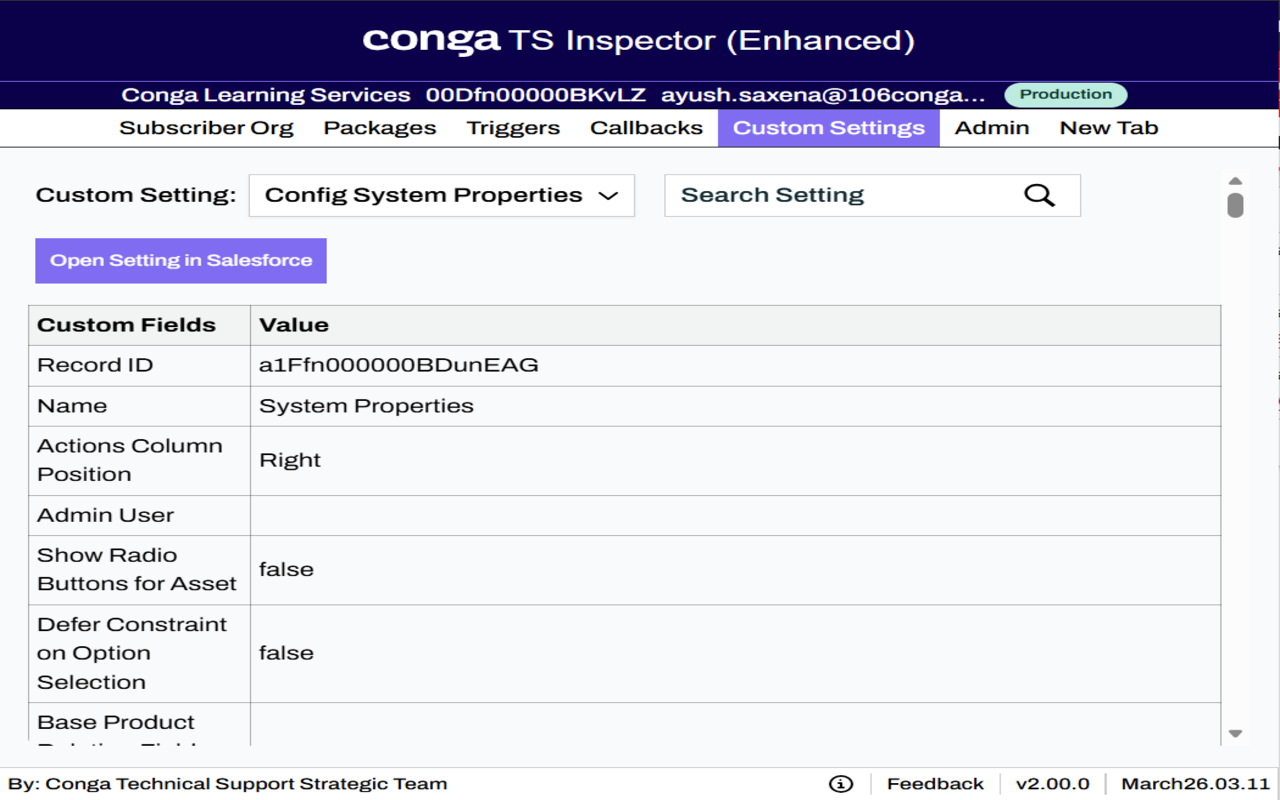Click the Record ID field label
Screen dimensions: 1280x800
95,365
